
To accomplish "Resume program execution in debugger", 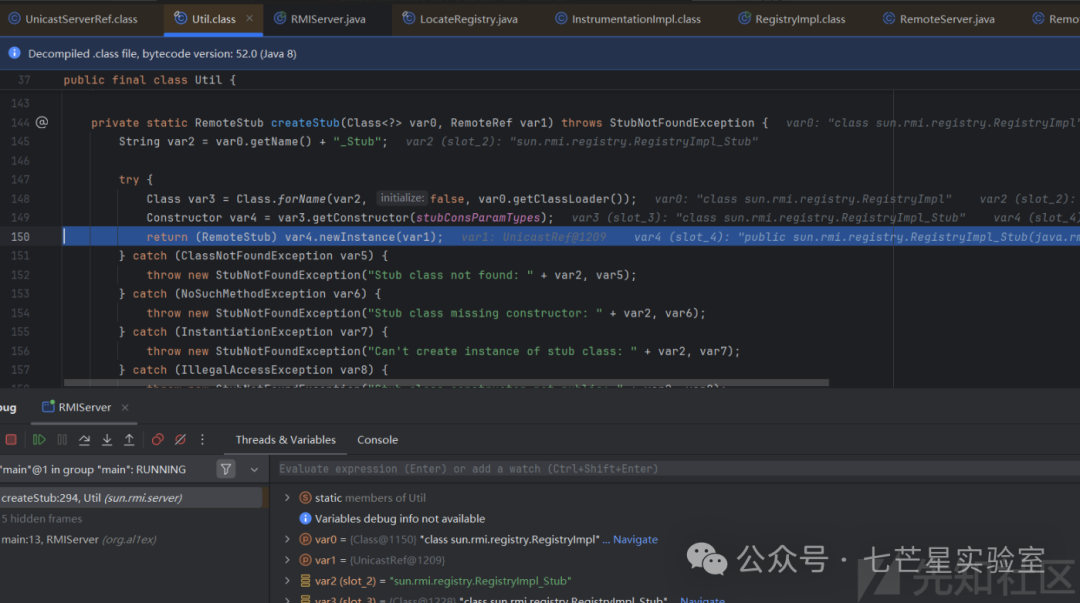I will pyautogui.click(x=39, y=440).
